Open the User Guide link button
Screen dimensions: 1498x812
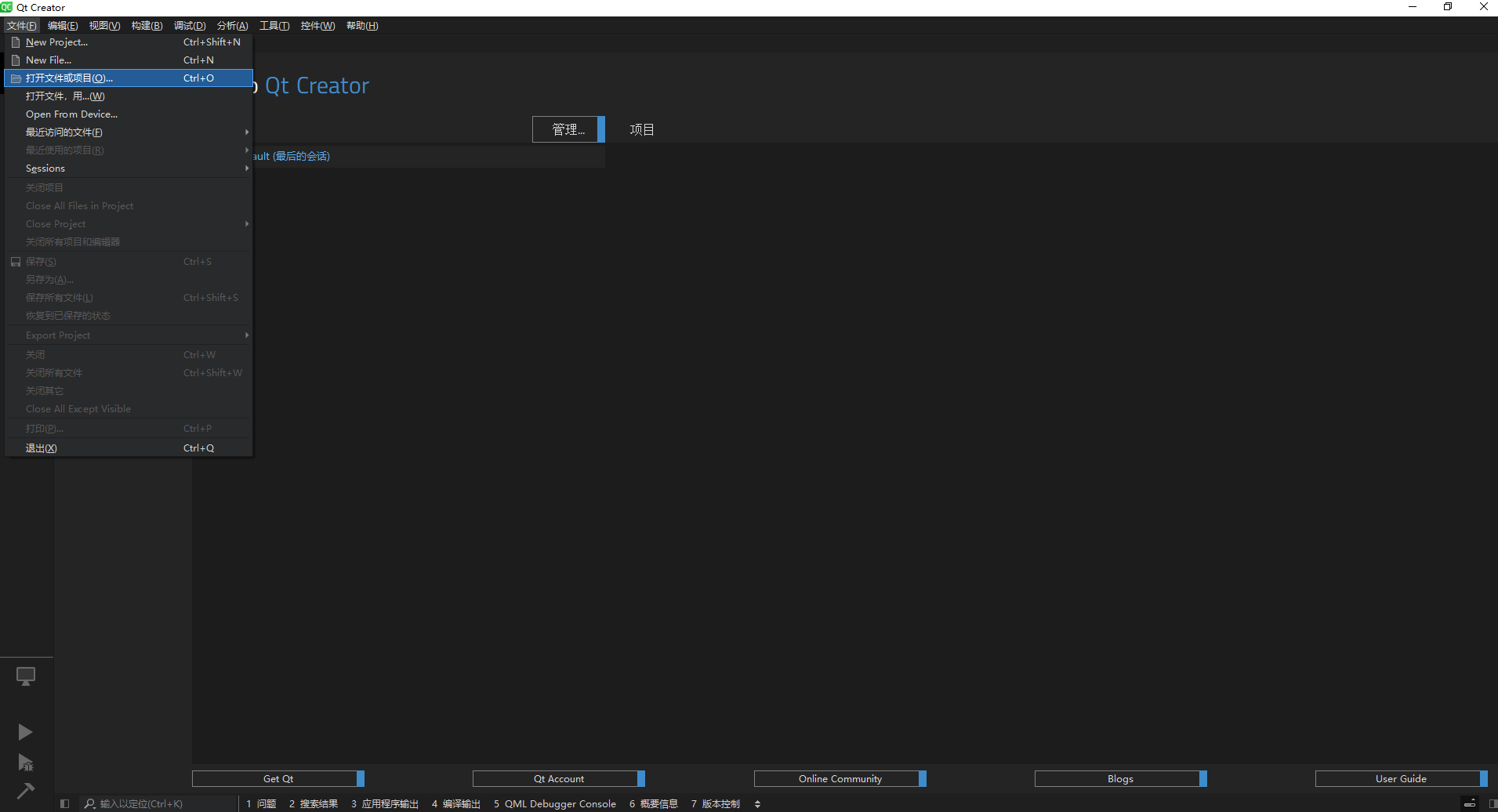[1400, 778]
